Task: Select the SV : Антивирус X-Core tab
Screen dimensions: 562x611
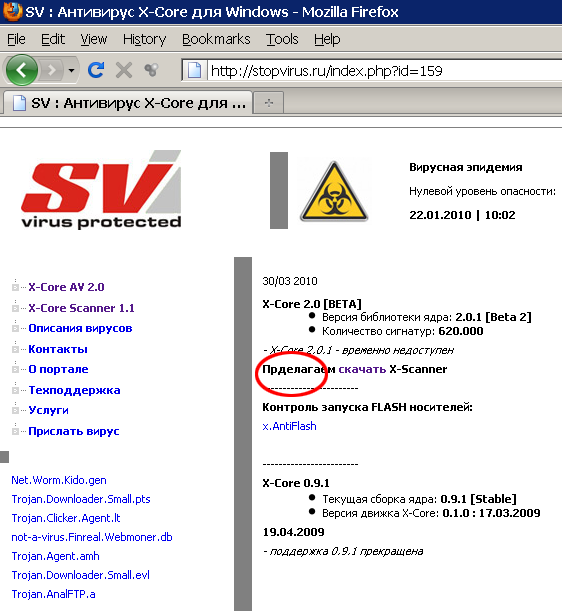Action: [x=128, y=103]
